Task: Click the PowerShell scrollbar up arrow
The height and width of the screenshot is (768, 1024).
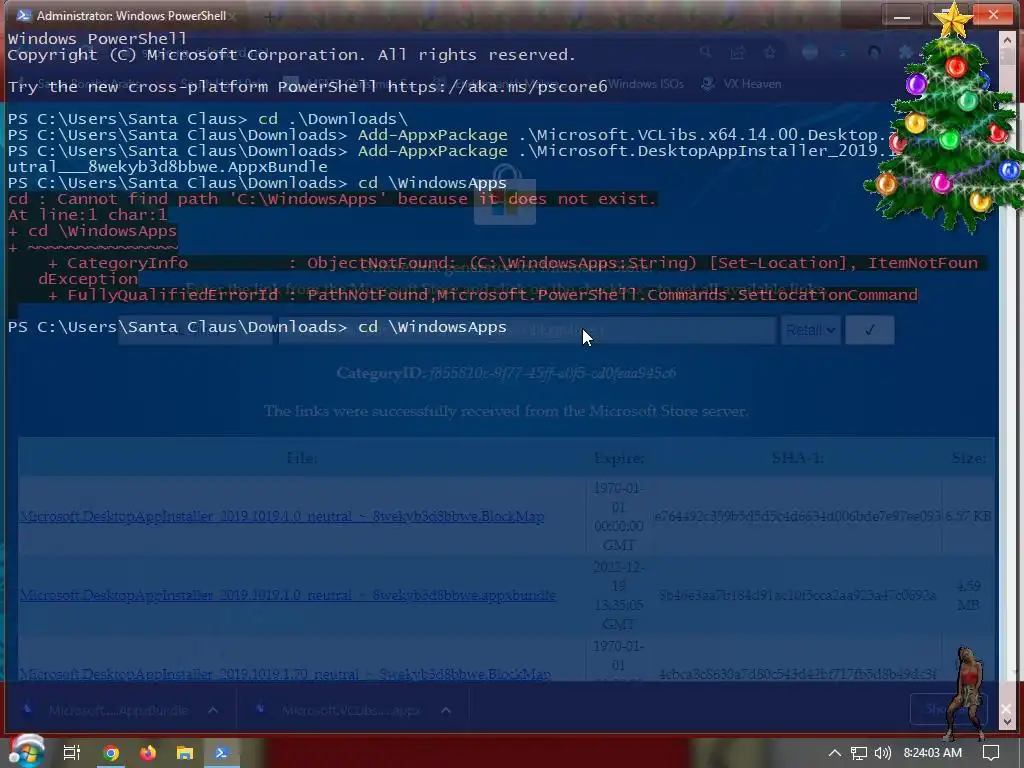Action: click(1006, 41)
